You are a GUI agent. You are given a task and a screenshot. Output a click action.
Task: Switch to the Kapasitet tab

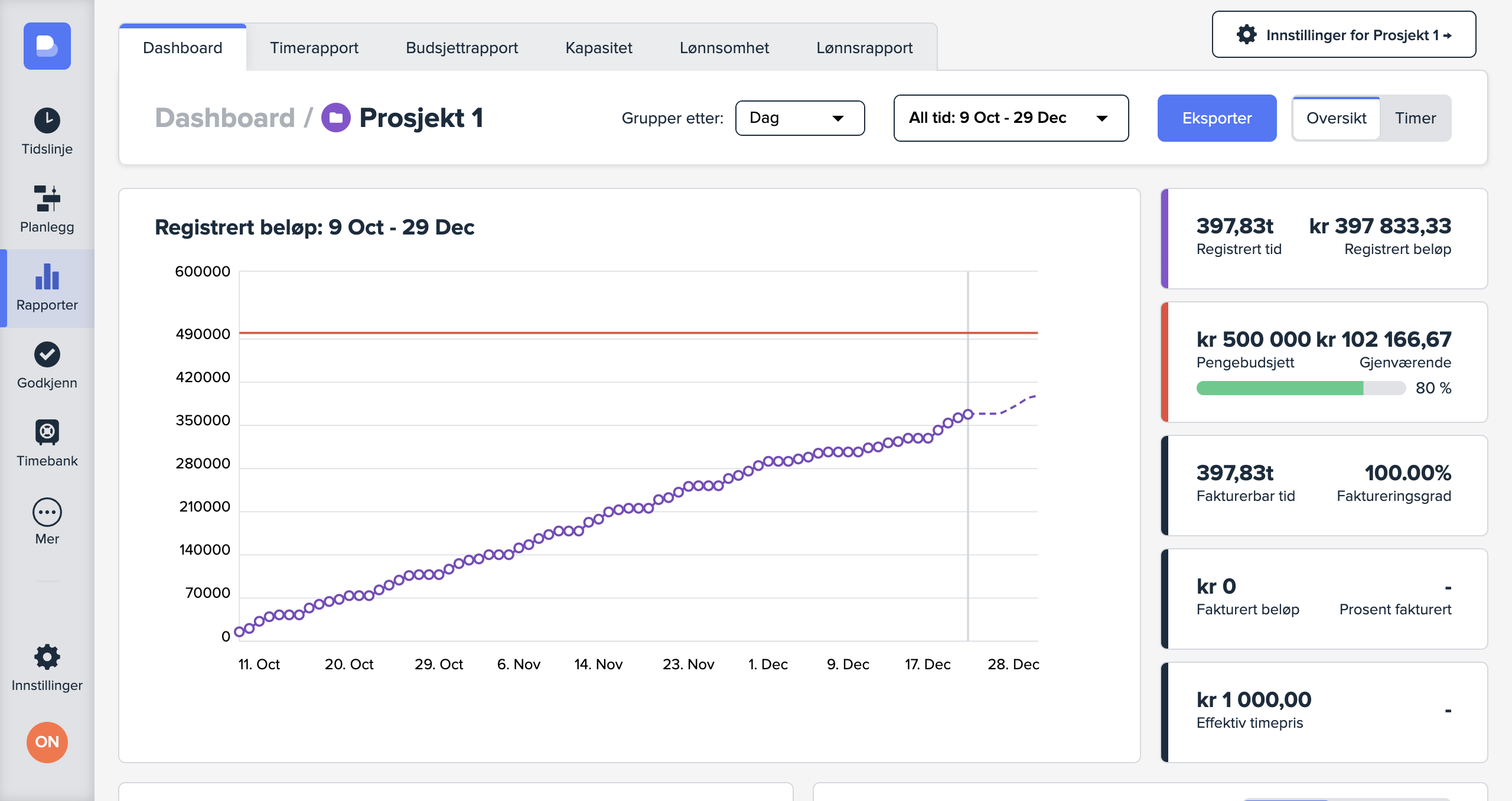tap(599, 48)
